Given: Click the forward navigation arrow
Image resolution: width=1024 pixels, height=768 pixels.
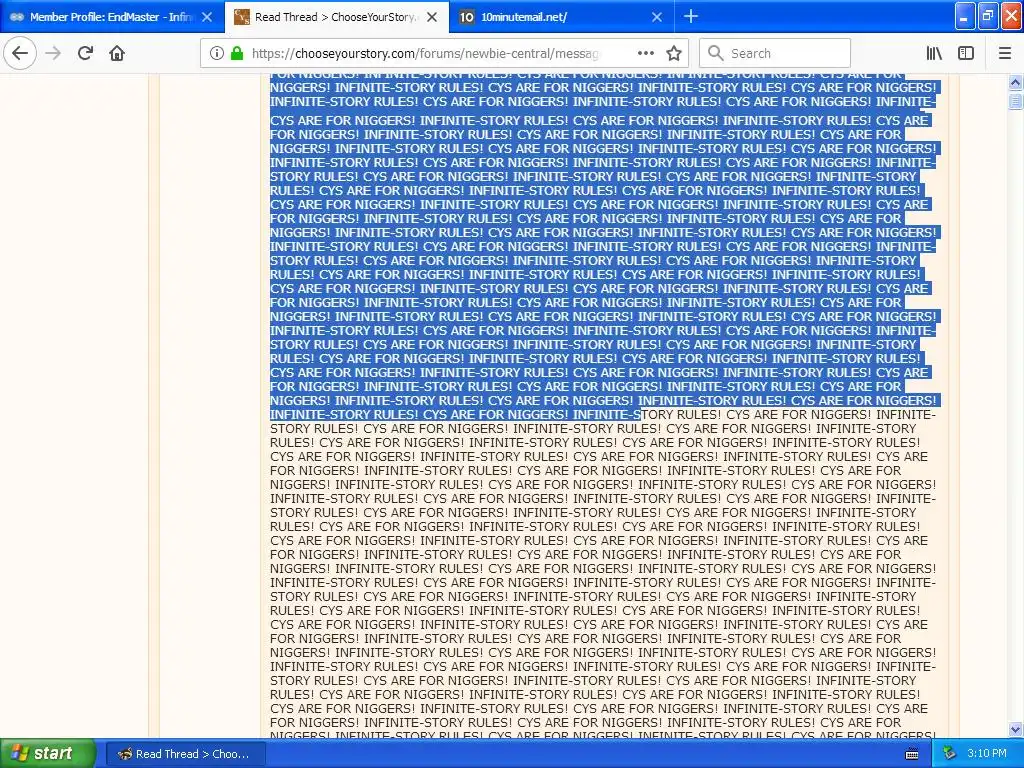Looking at the screenshot, I should pos(54,54).
